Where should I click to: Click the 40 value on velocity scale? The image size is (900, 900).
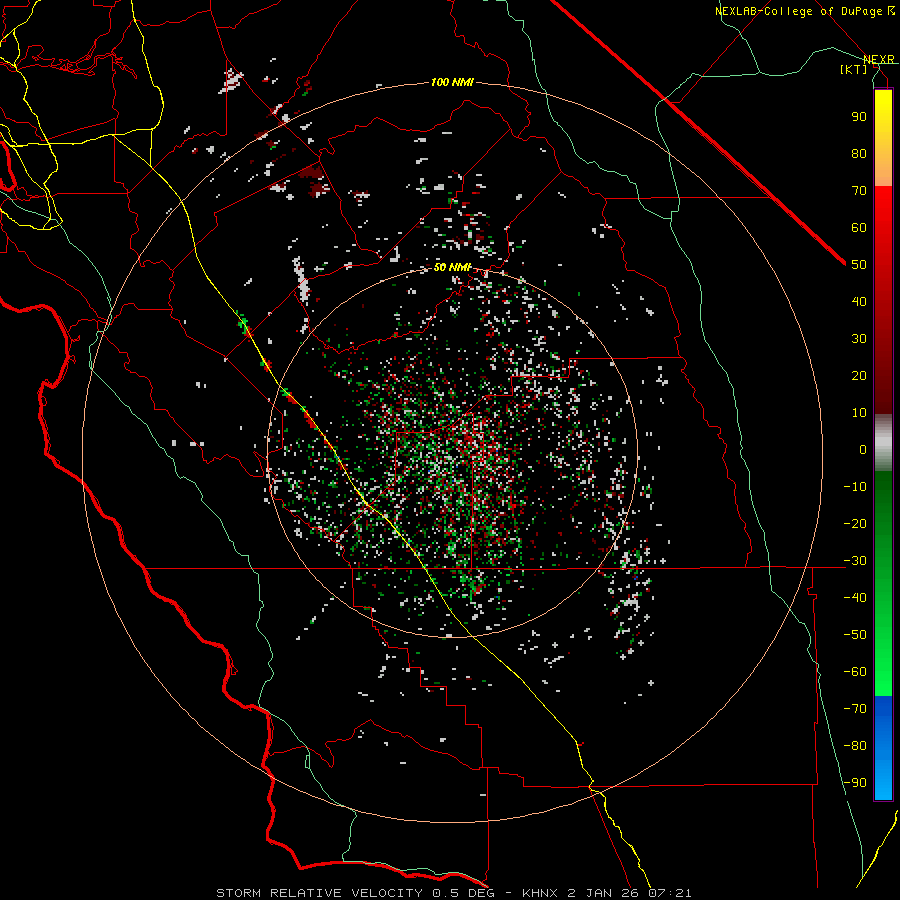[859, 301]
